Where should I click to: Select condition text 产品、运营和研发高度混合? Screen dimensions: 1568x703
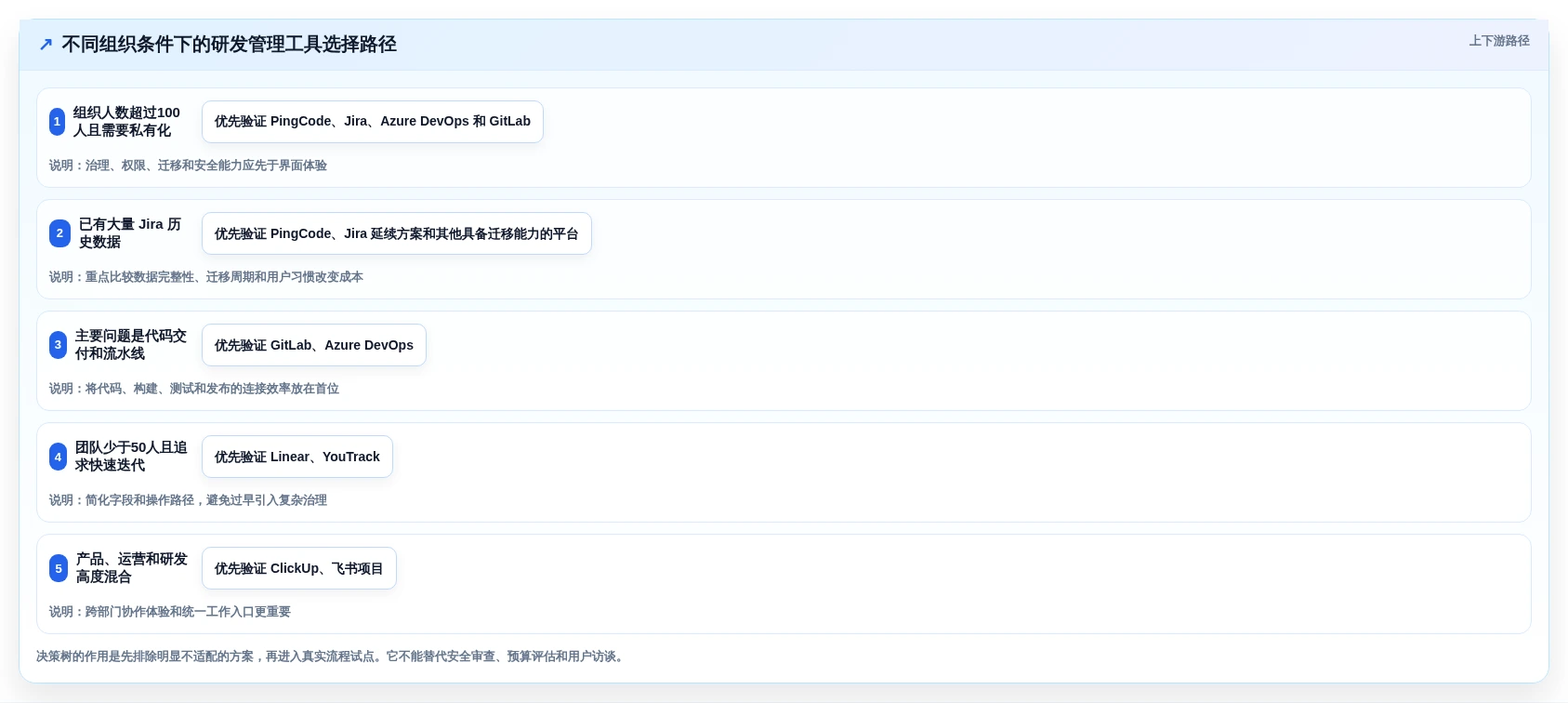tap(132, 568)
